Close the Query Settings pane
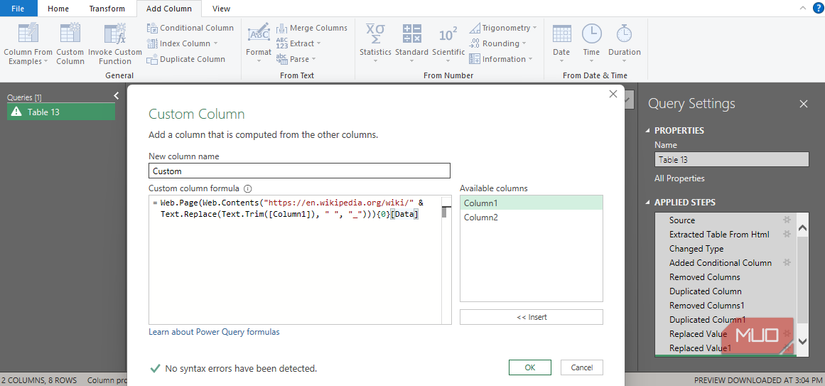The height and width of the screenshot is (386, 825). point(803,104)
